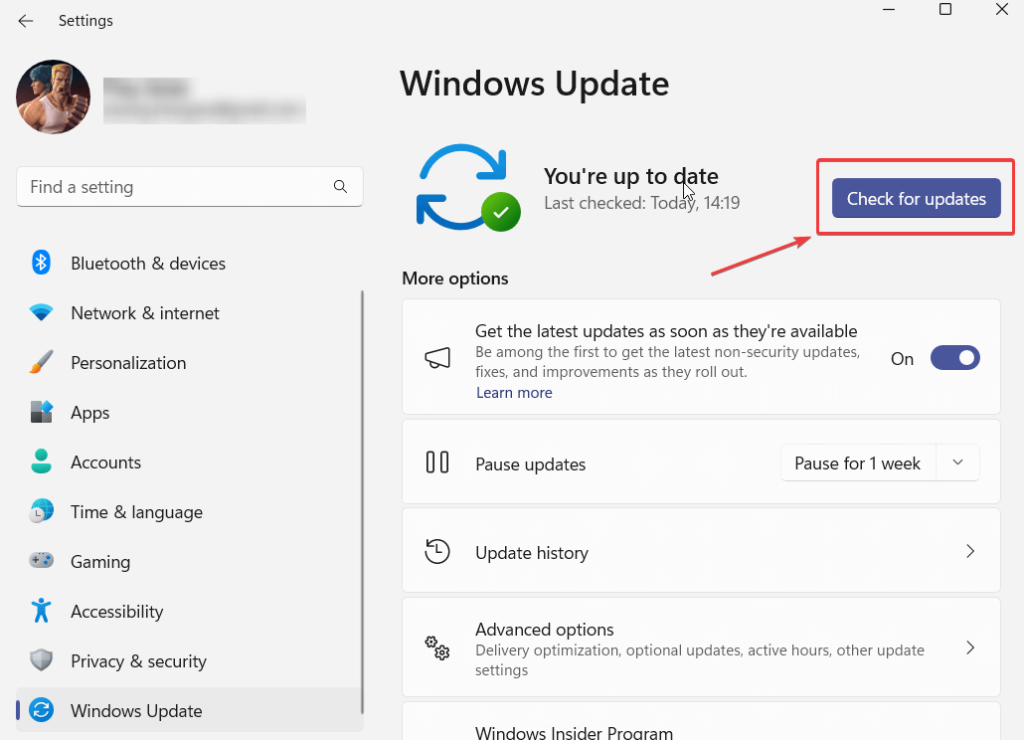The image size is (1024, 740).
Task: Open Apps in the sidebar
Action: (90, 413)
